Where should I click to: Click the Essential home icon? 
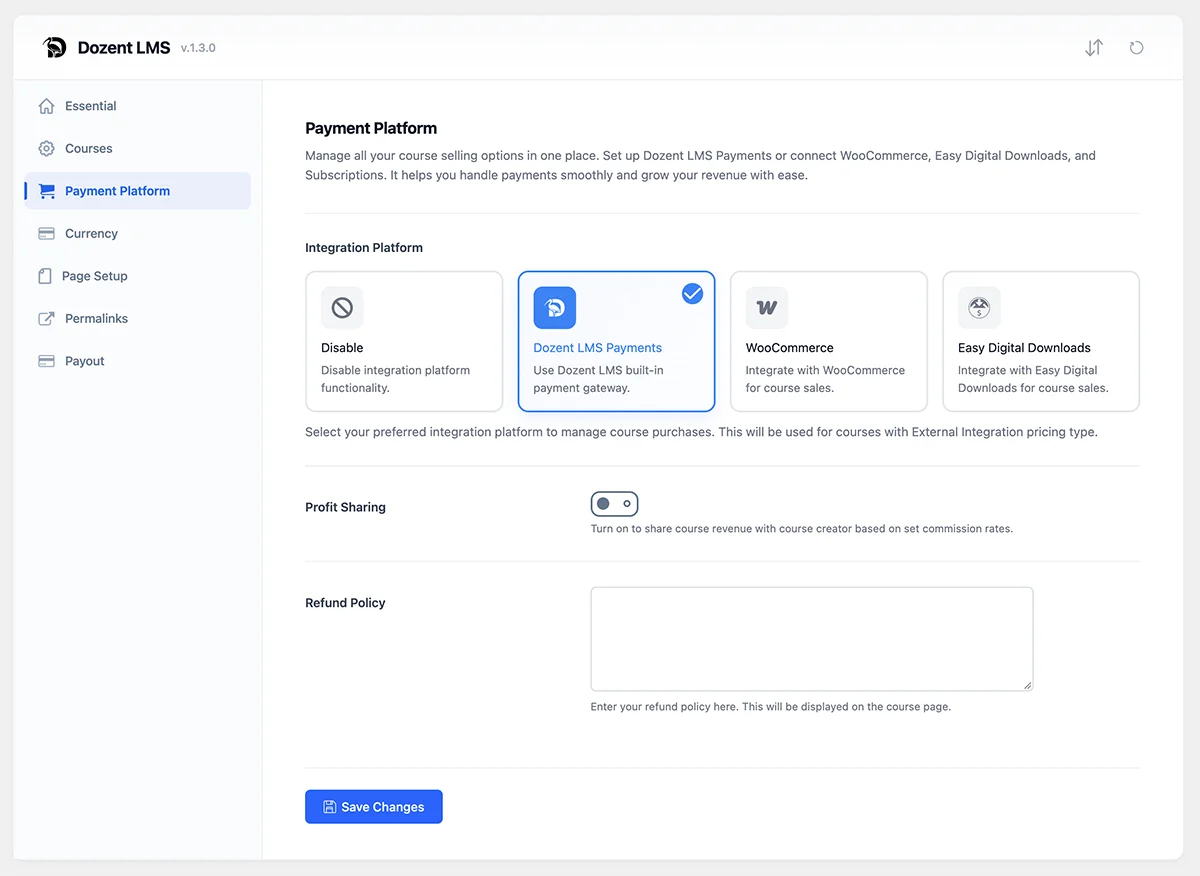46,106
